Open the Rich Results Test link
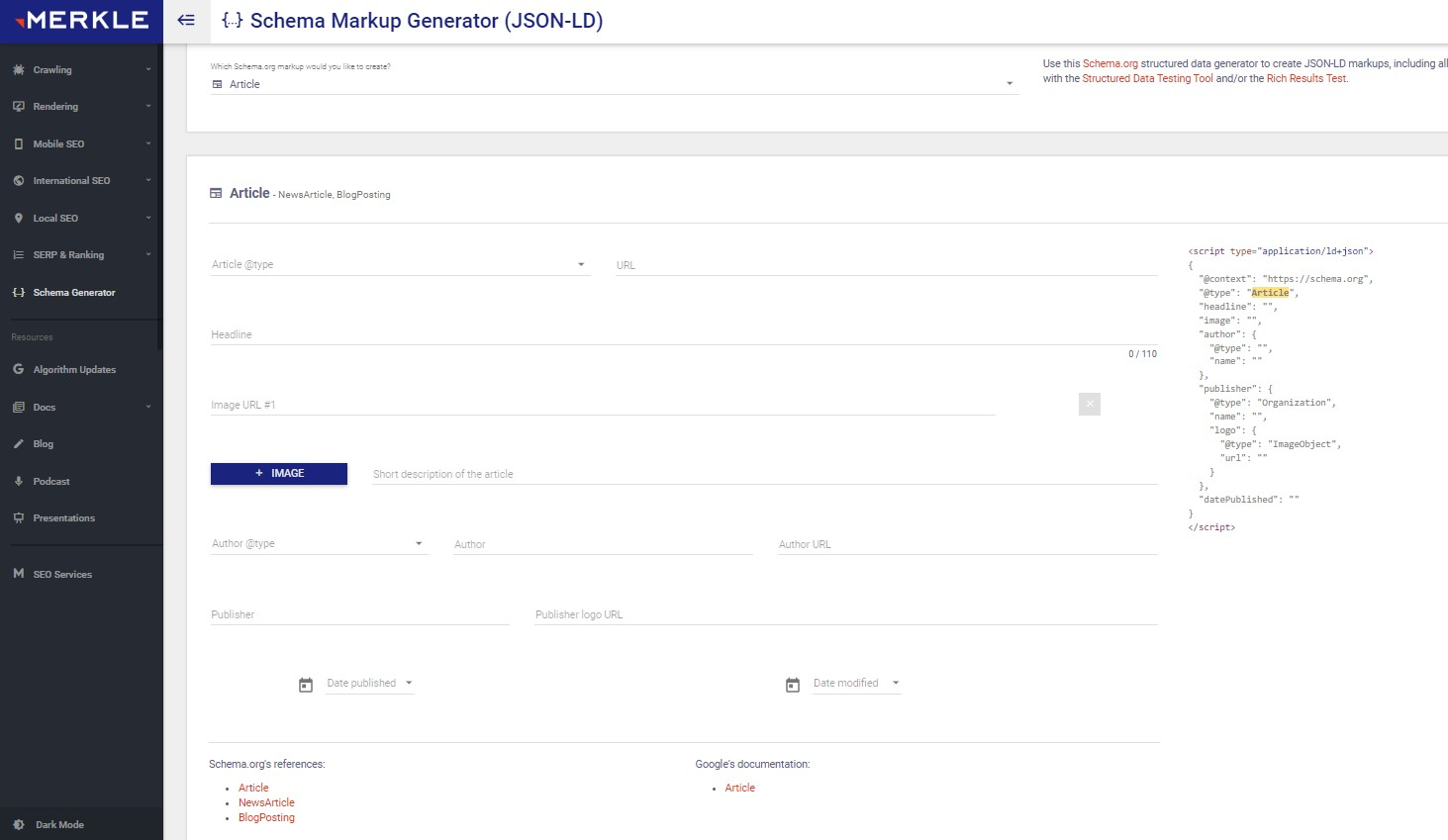The image size is (1448, 840). click(1304, 78)
